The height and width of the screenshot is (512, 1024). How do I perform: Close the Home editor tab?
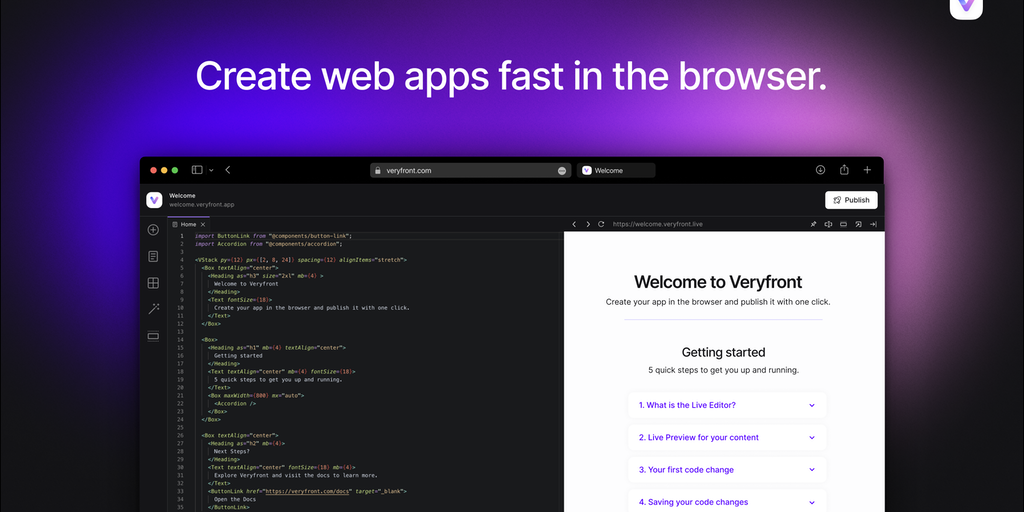click(203, 225)
